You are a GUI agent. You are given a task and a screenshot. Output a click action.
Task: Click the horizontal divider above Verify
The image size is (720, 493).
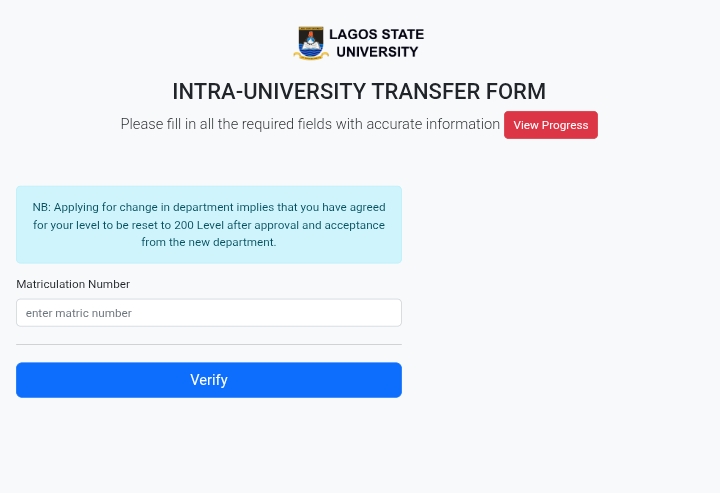pos(208,345)
